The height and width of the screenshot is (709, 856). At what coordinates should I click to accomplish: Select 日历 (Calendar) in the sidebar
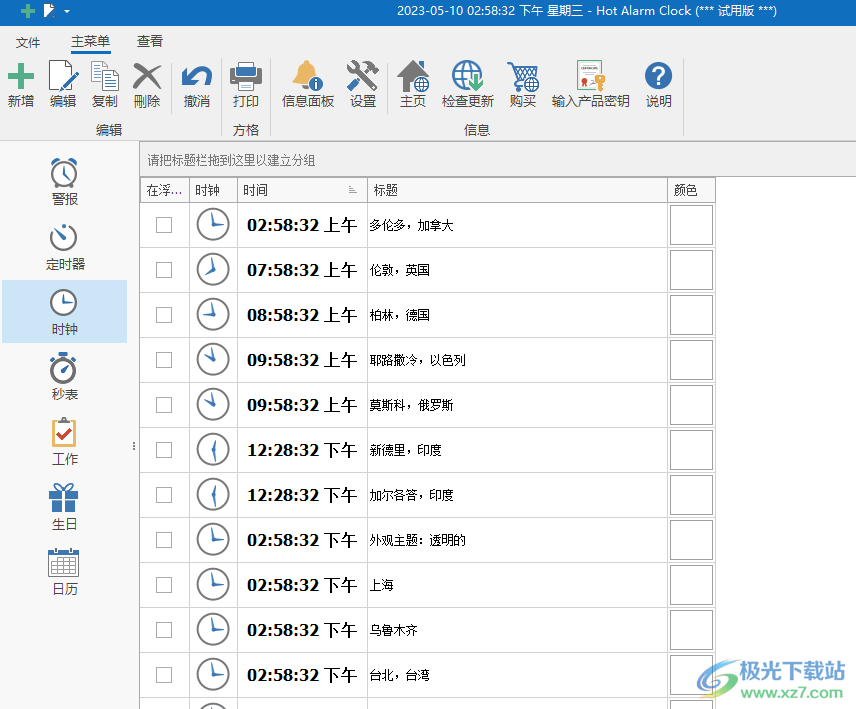(64, 571)
